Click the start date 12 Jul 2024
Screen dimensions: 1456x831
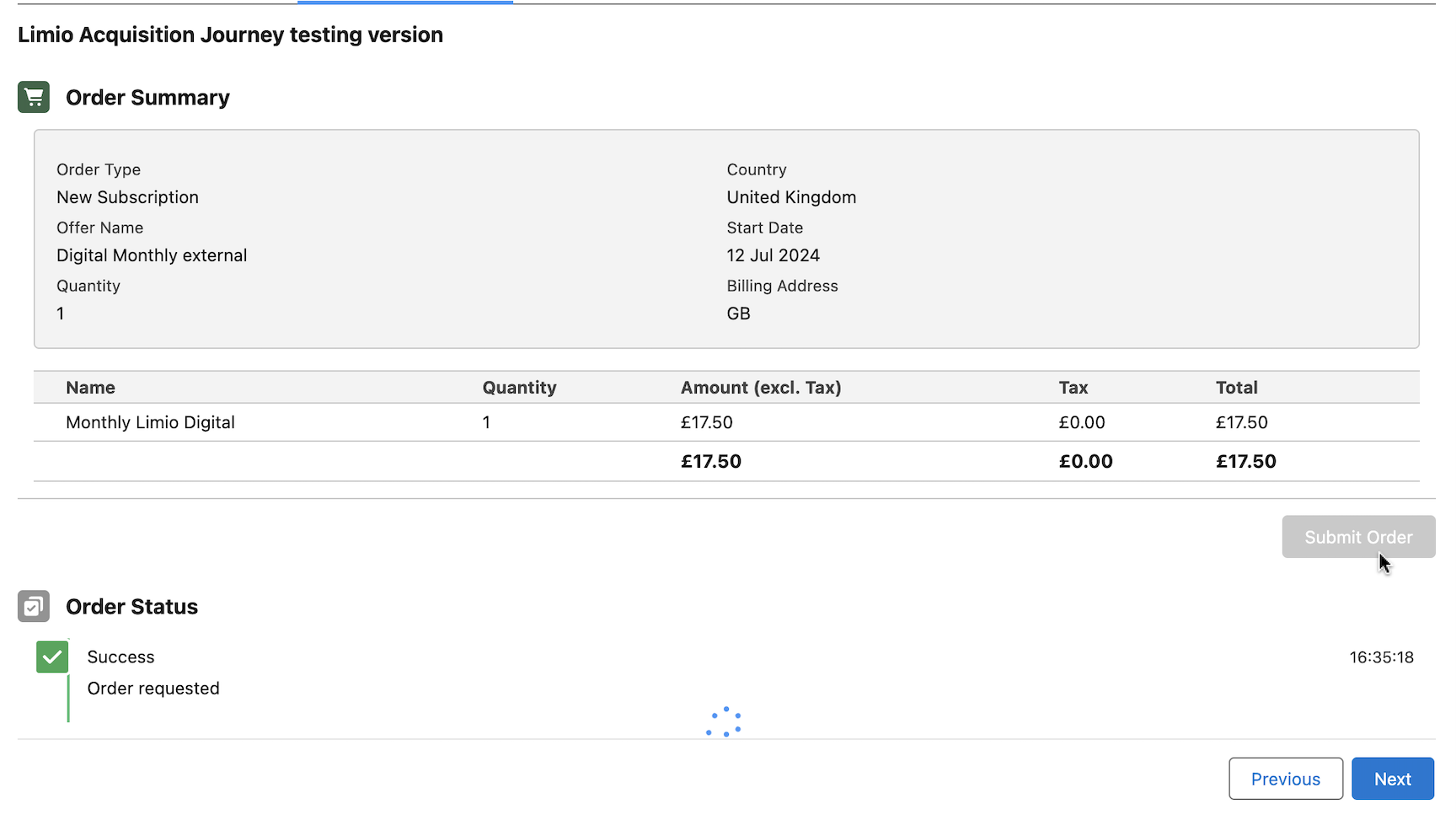pos(773,255)
